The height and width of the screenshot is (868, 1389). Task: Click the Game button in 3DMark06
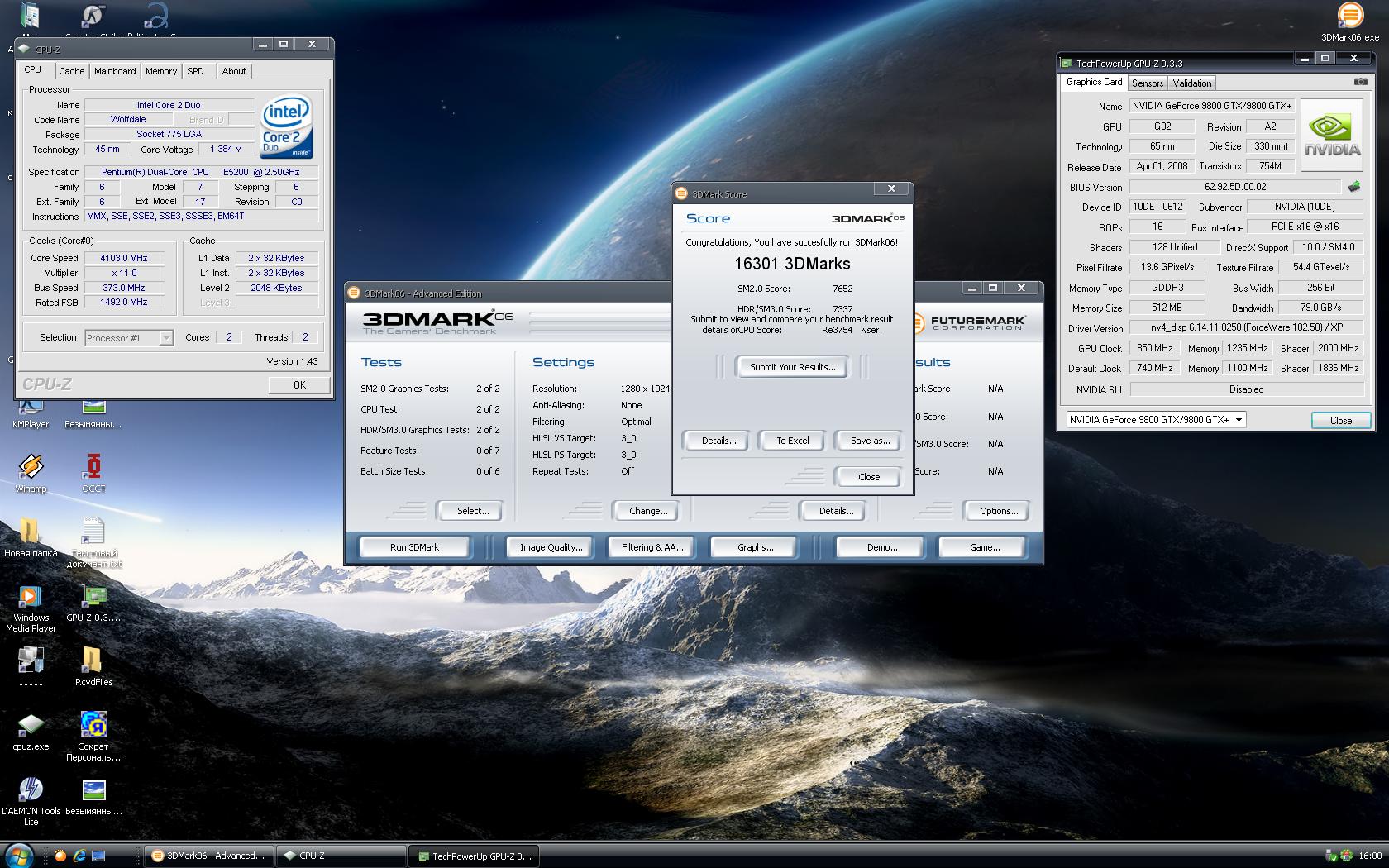coord(984,547)
